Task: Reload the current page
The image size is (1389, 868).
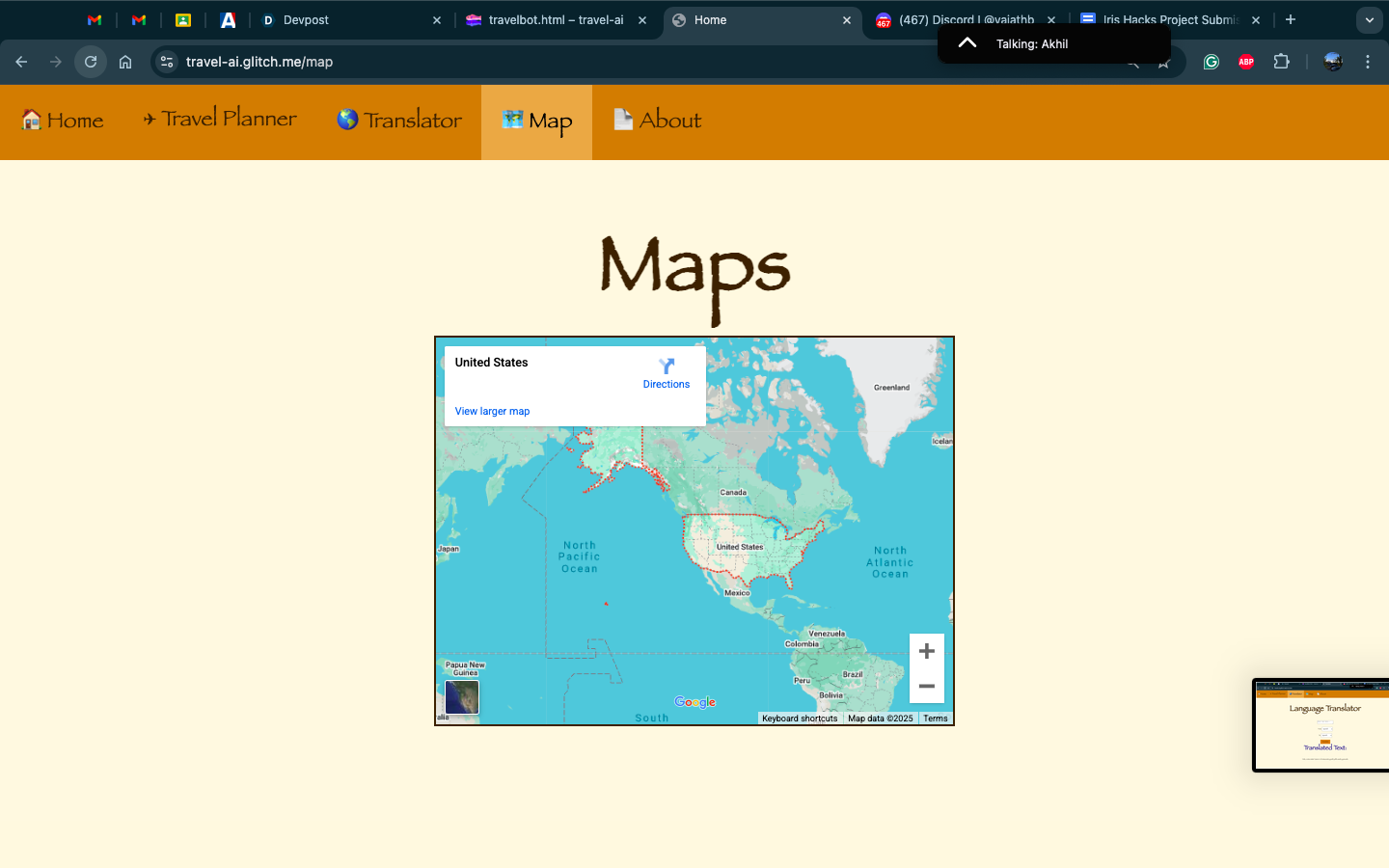Action: pos(91,62)
